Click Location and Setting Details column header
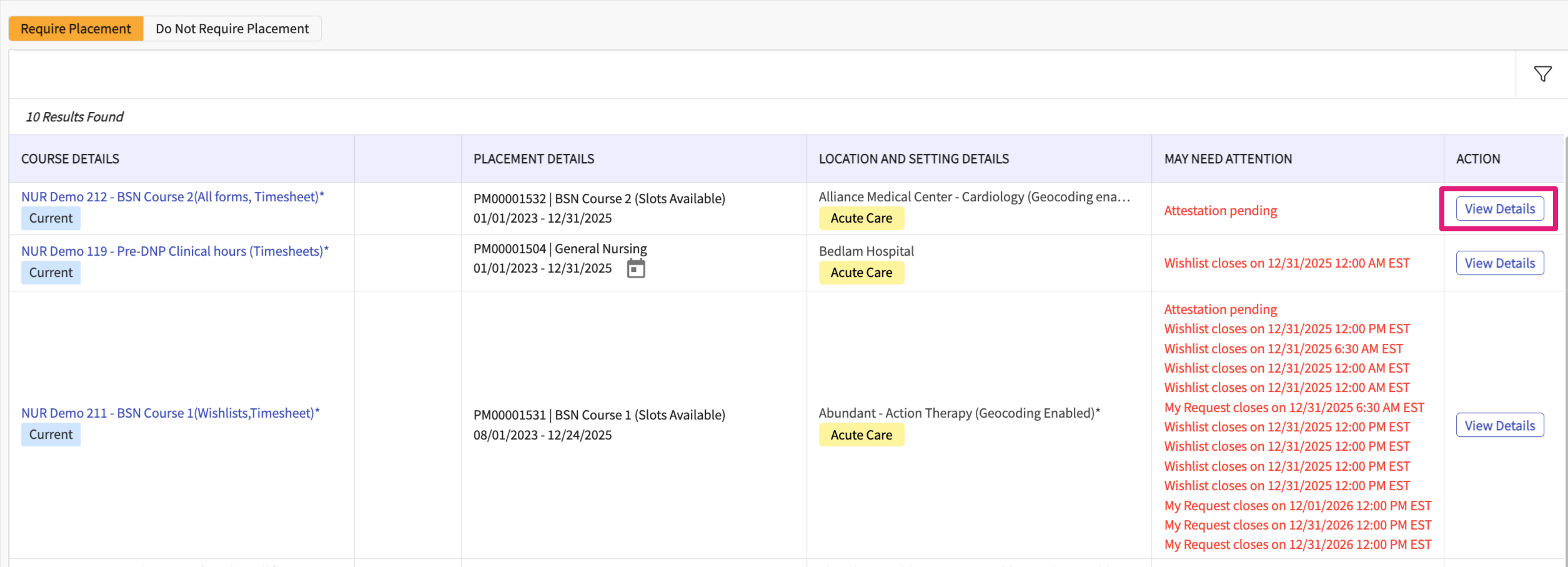The width and height of the screenshot is (1568, 567). [913, 159]
